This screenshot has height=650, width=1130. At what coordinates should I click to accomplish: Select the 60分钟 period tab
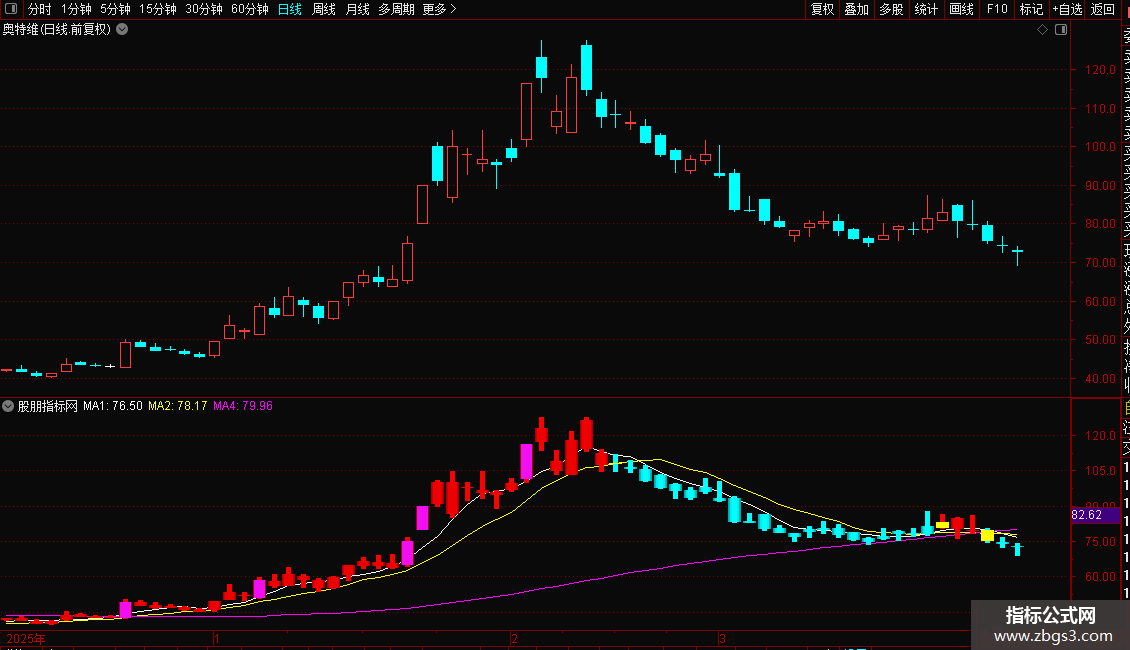pos(250,9)
